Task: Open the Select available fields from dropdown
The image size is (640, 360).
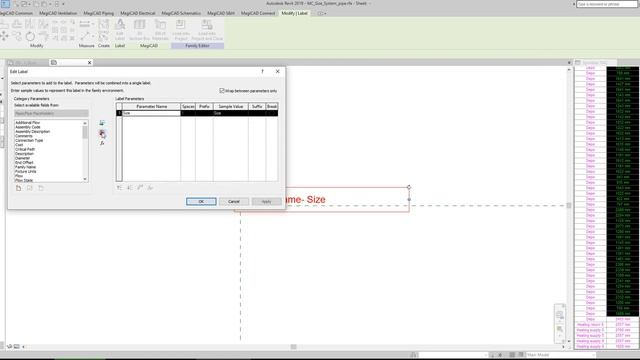Action: click(x=51, y=113)
